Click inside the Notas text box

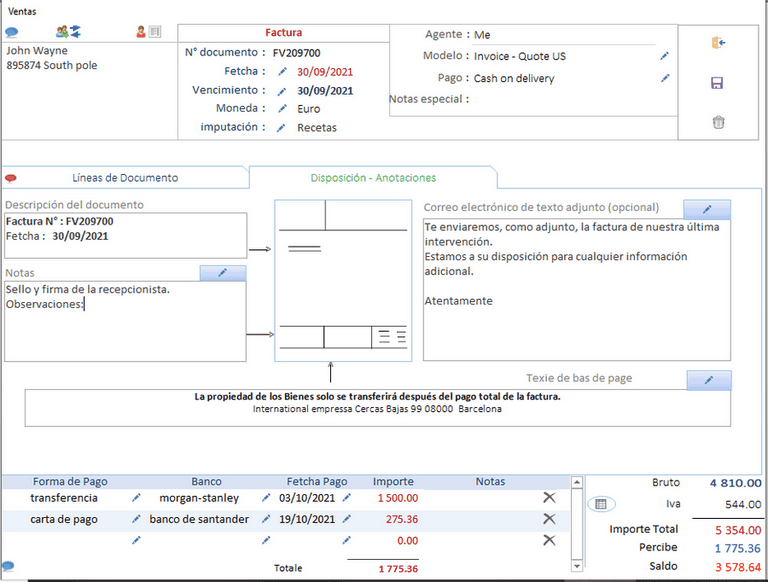pos(125,321)
